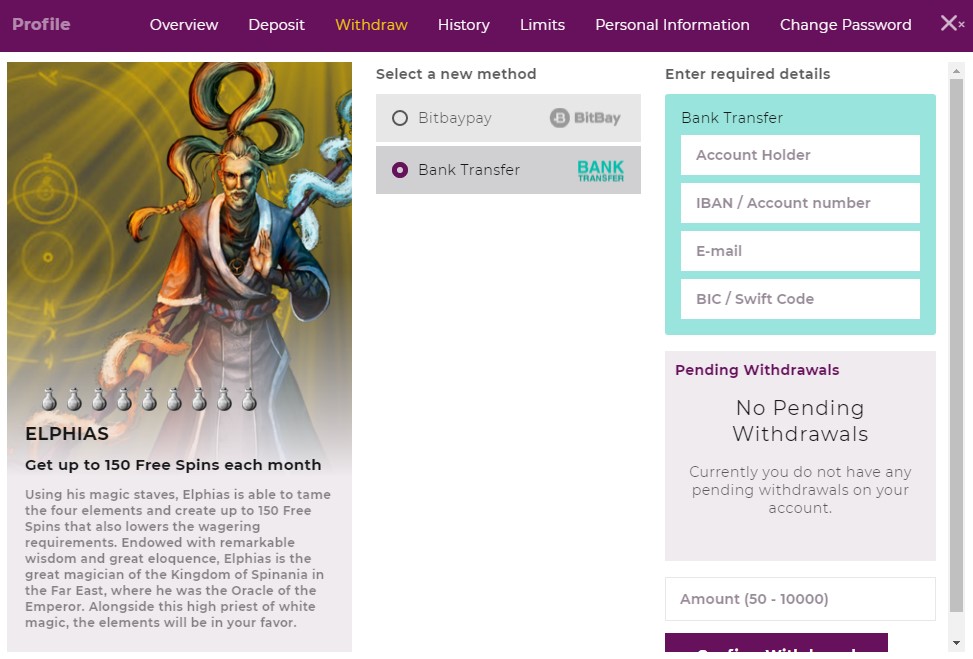Open the Deposit tab

point(276,25)
